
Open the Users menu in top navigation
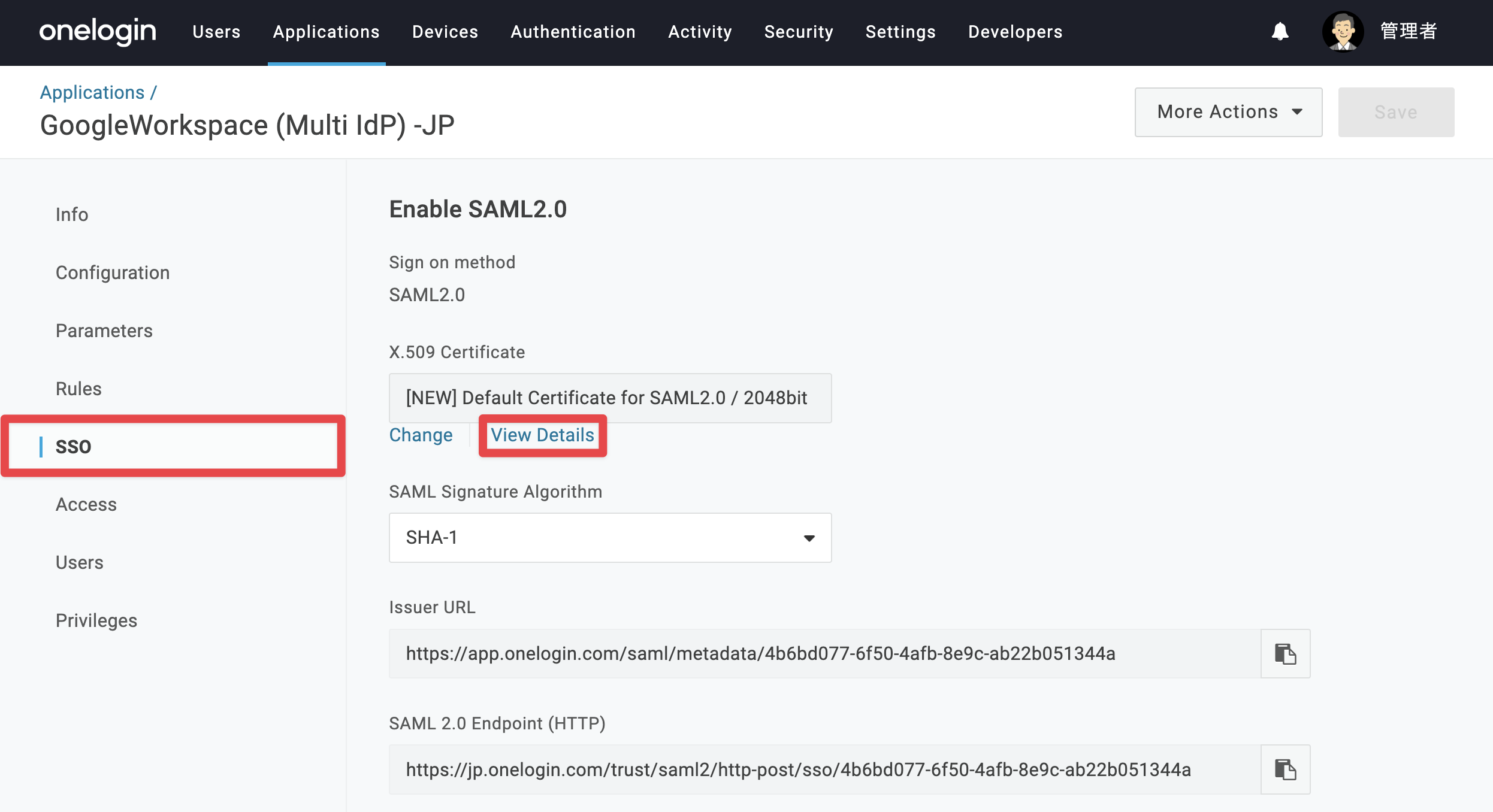[x=216, y=32]
